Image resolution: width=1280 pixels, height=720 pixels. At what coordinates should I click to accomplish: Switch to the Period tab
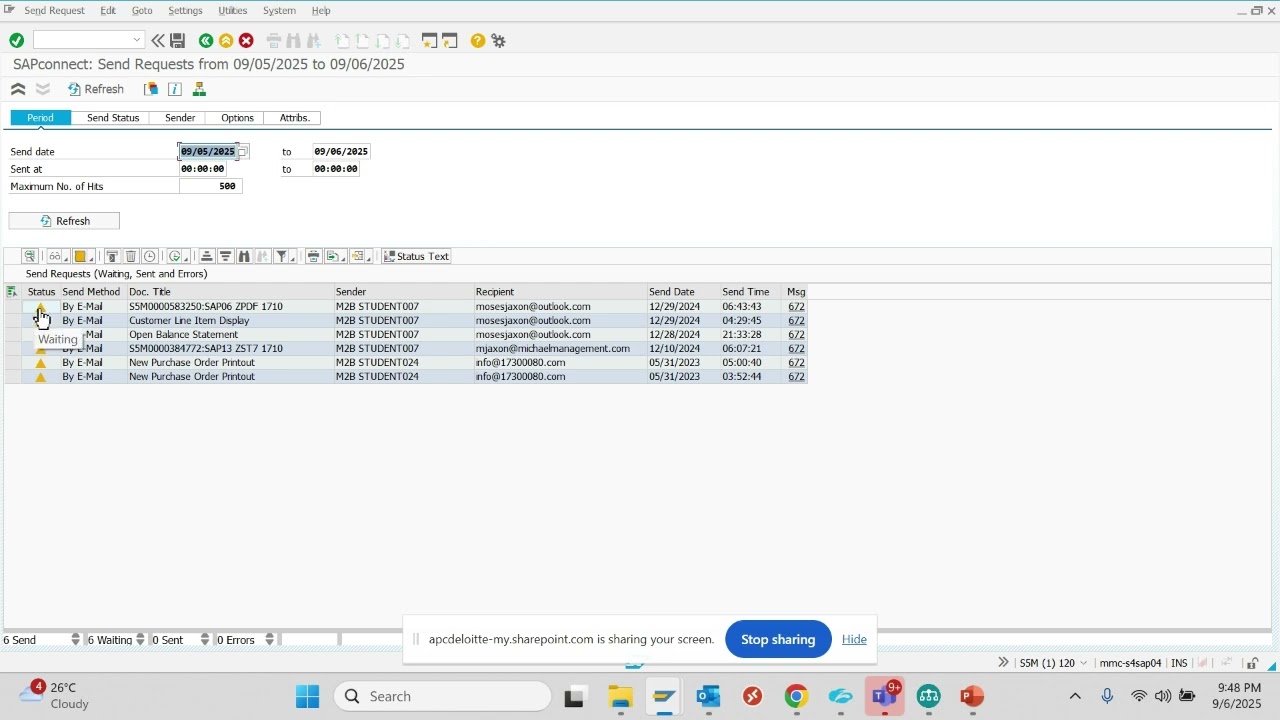coord(40,118)
